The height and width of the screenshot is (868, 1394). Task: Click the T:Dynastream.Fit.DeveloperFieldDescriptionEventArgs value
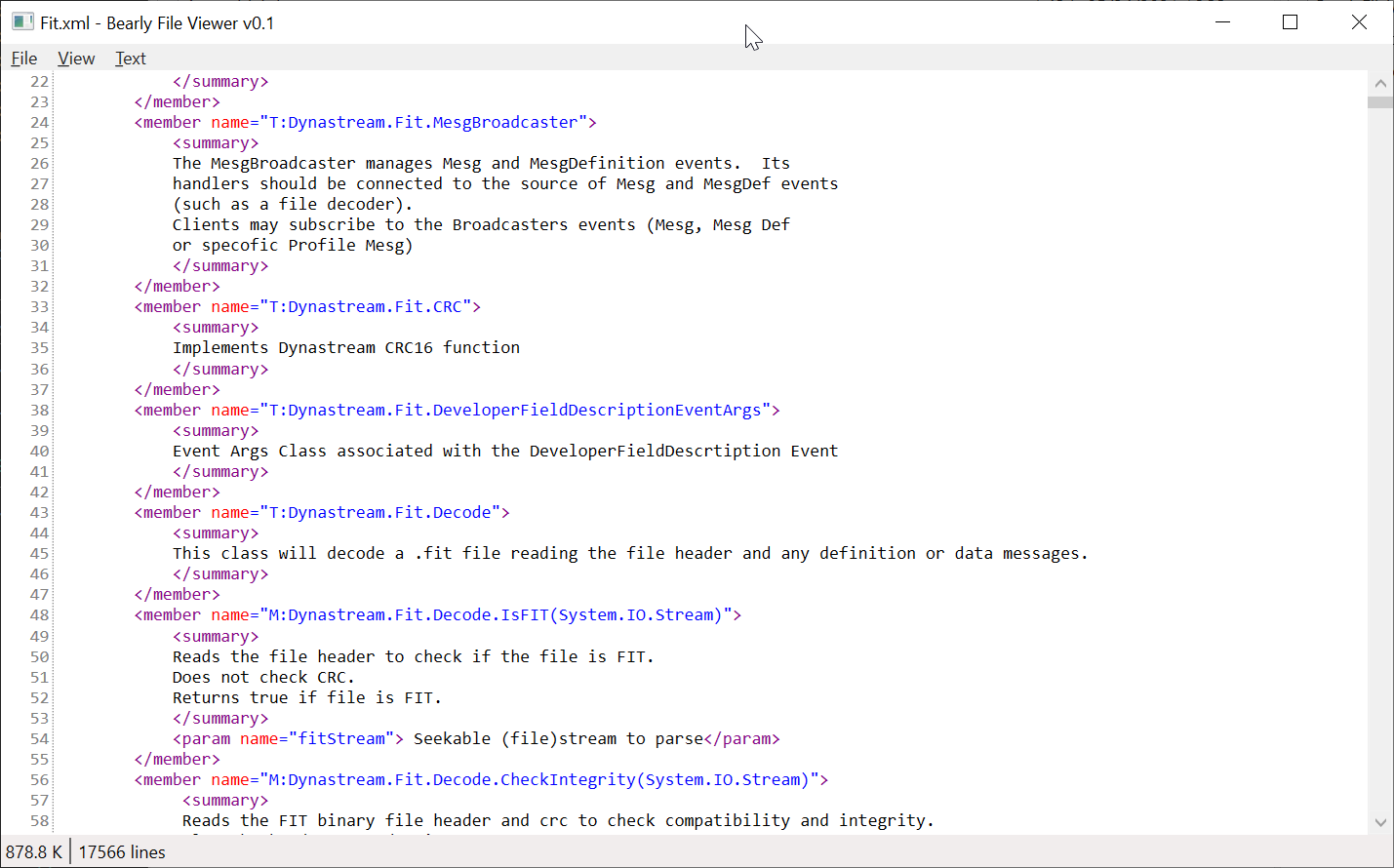(x=515, y=410)
